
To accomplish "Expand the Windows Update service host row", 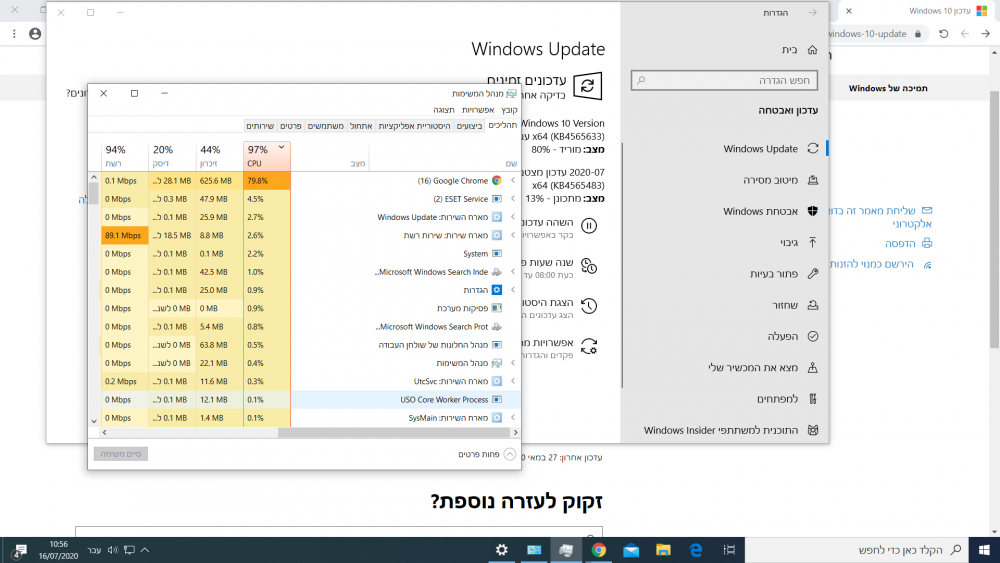I will 513,217.
